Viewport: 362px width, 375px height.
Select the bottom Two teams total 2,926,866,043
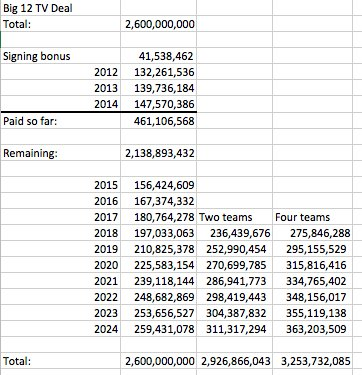[x=234, y=361]
